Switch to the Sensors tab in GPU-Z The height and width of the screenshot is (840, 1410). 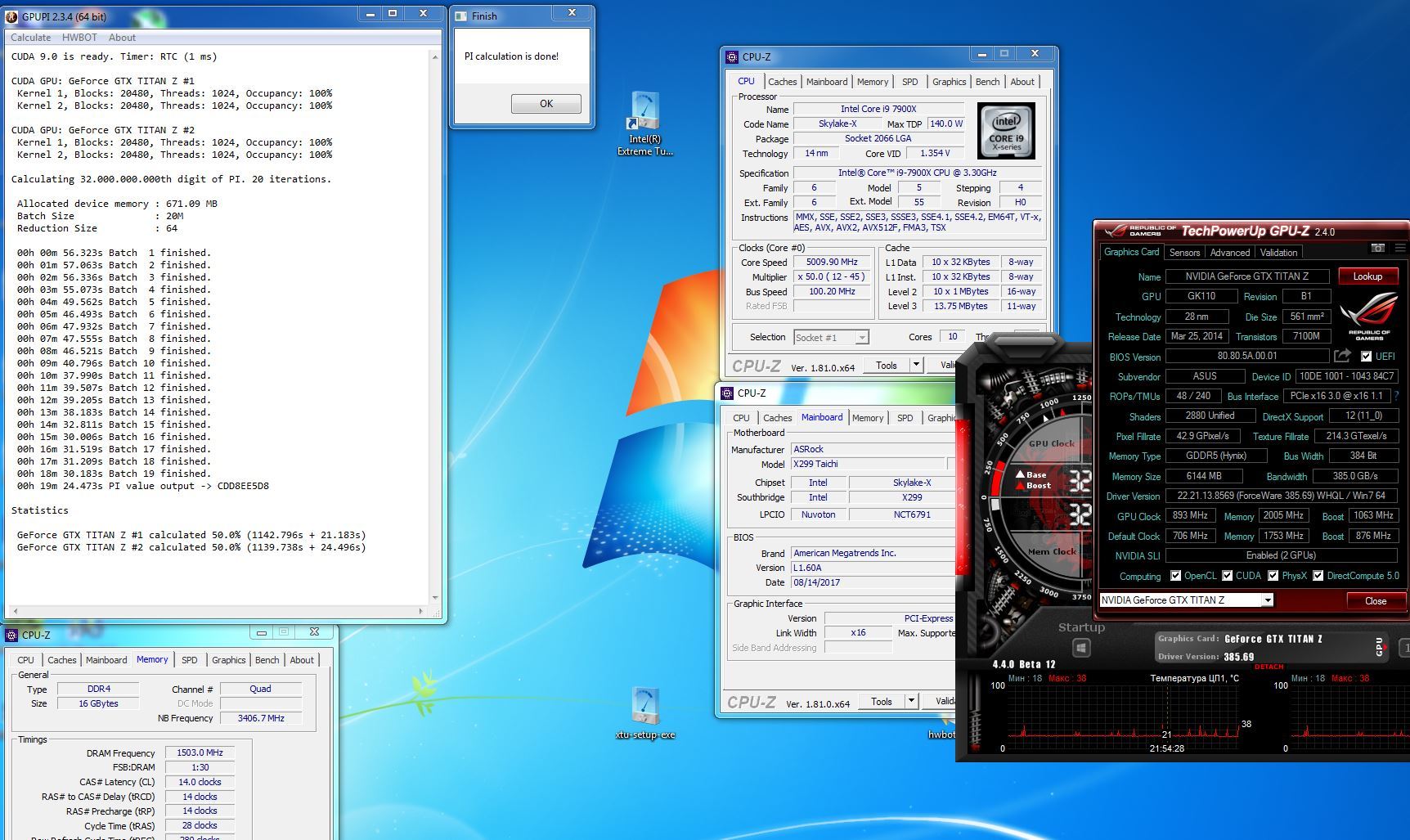(x=1184, y=253)
